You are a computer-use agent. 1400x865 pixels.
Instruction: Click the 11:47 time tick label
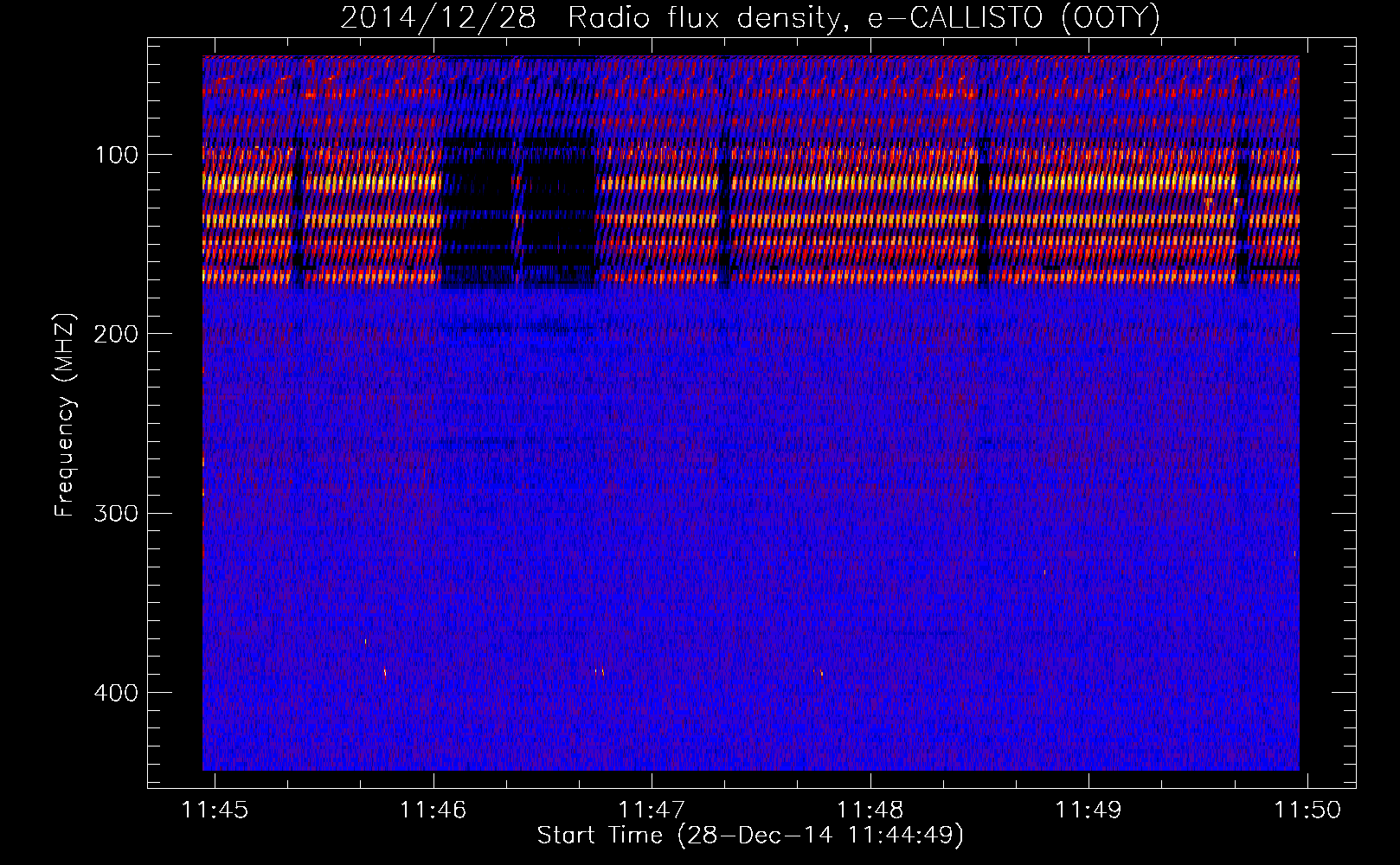(x=652, y=810)
